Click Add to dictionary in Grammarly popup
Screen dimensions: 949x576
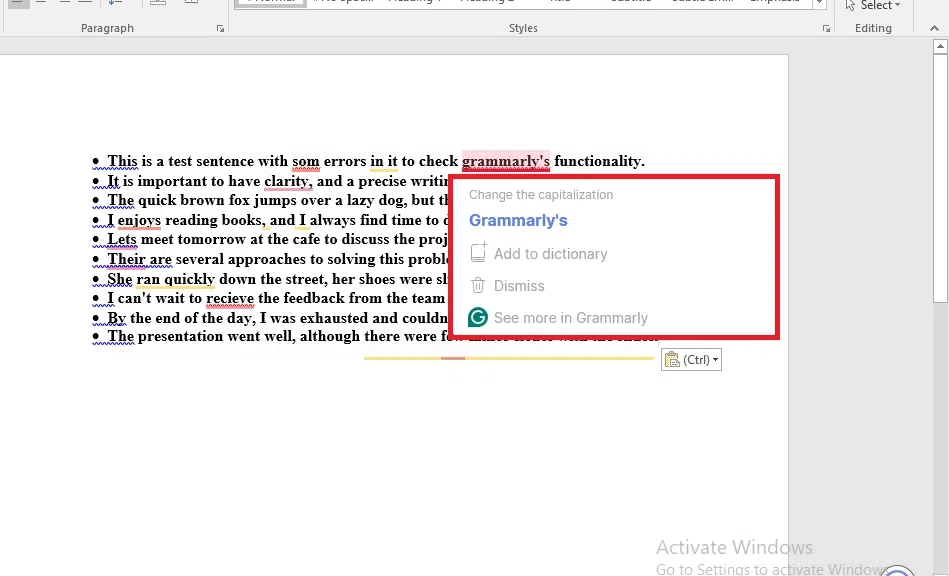click(539, 254)
